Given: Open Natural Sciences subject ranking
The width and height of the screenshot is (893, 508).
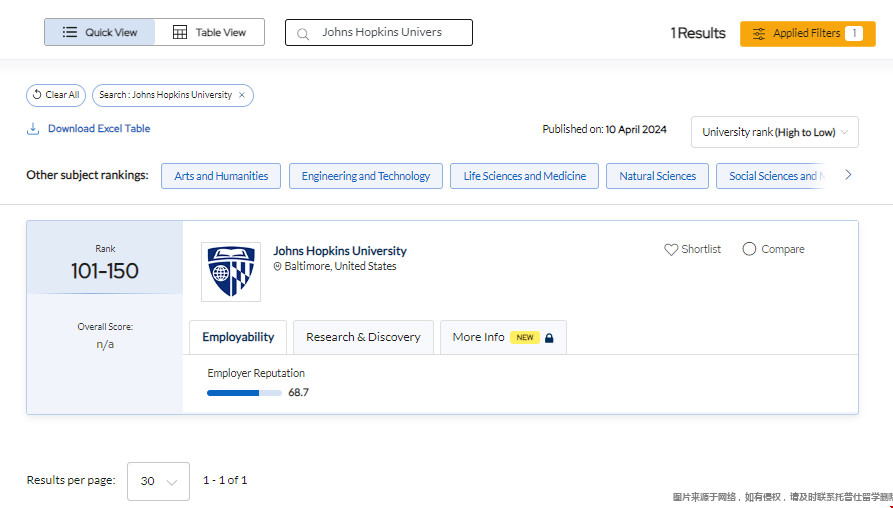Looking at the screenshot, I should pyautogui.click(x=657, y=176).
